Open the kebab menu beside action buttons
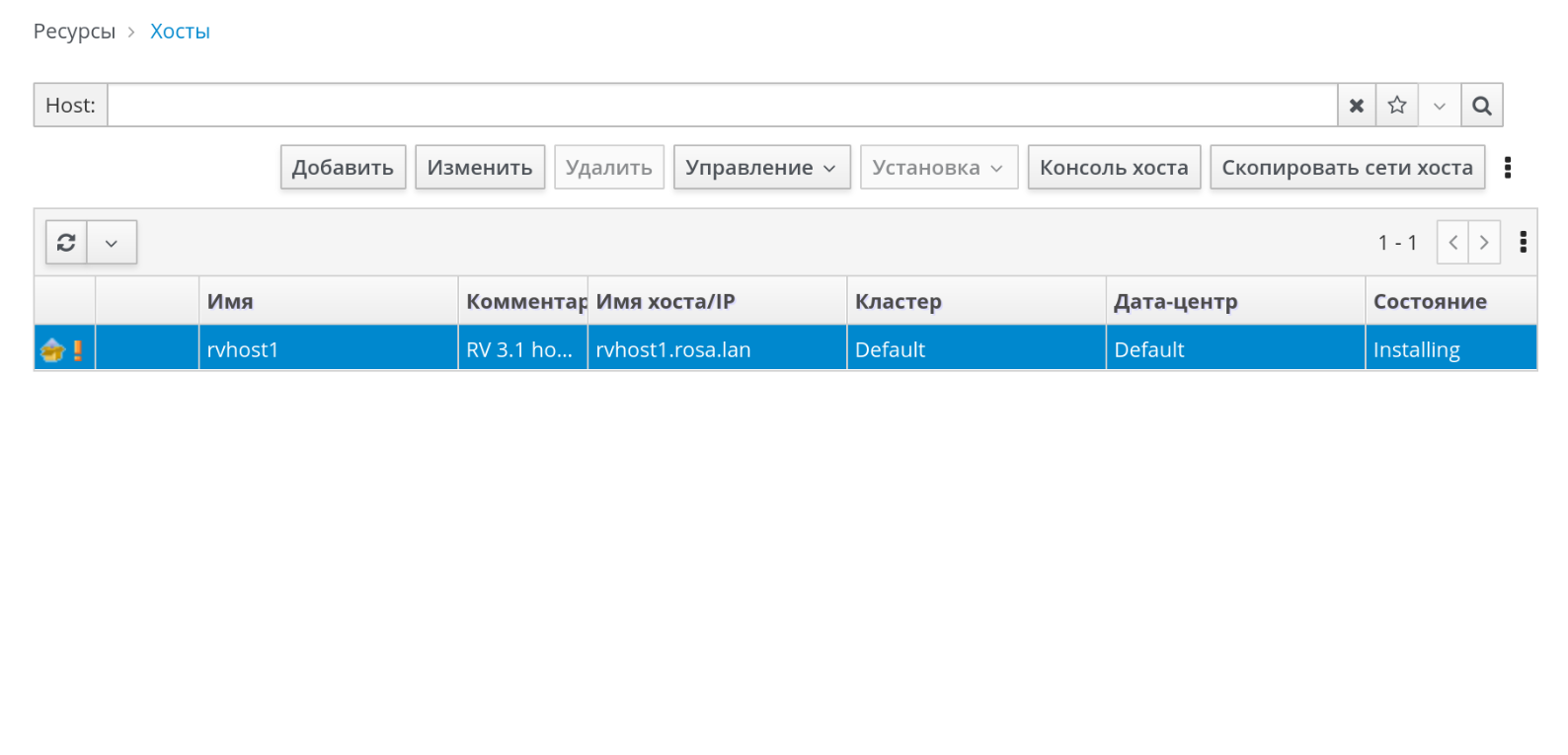This screenshot has height=755, width=1568. (1507, 168)
